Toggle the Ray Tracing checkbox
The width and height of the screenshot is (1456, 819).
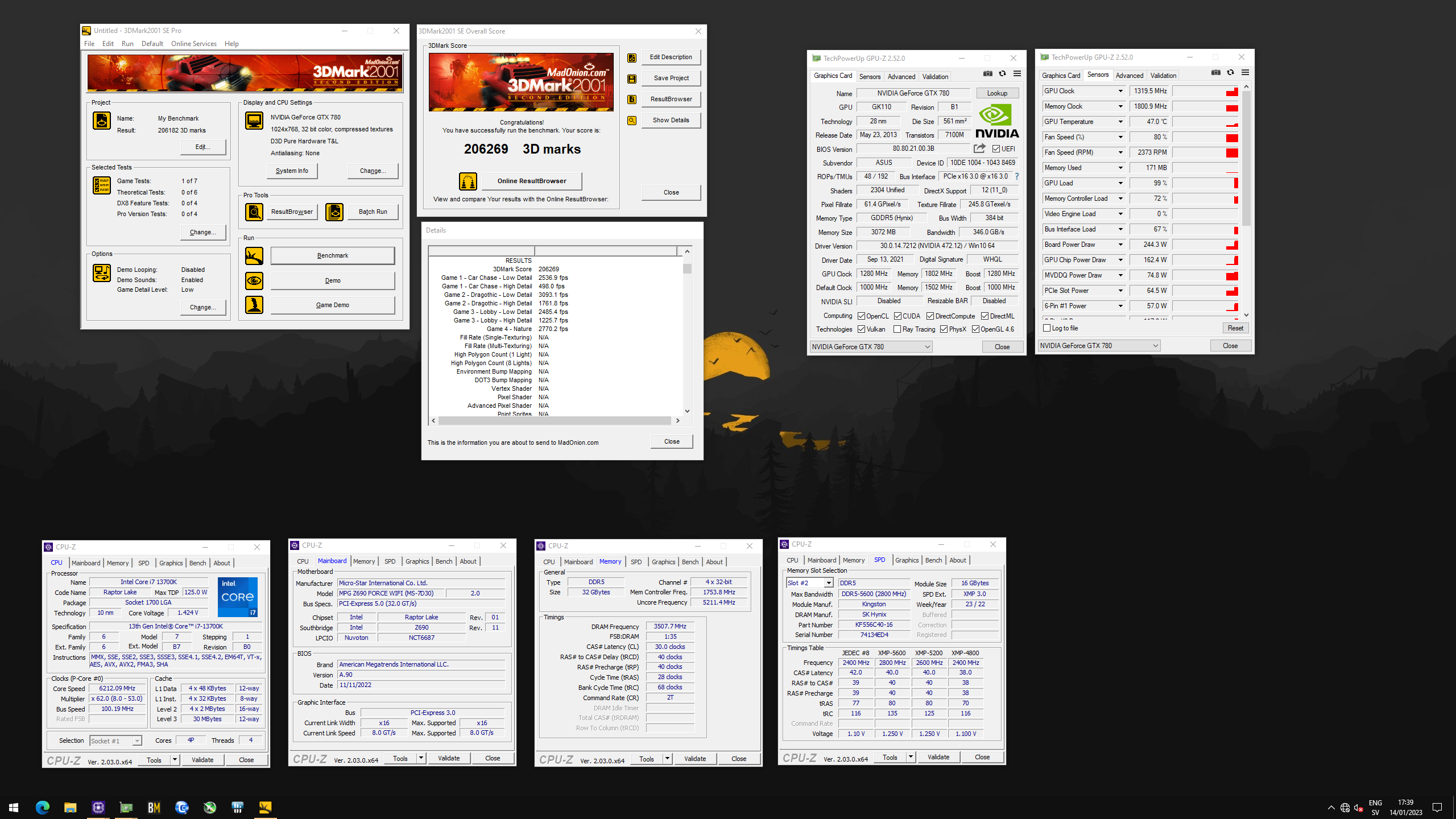(x=897, y=329)
